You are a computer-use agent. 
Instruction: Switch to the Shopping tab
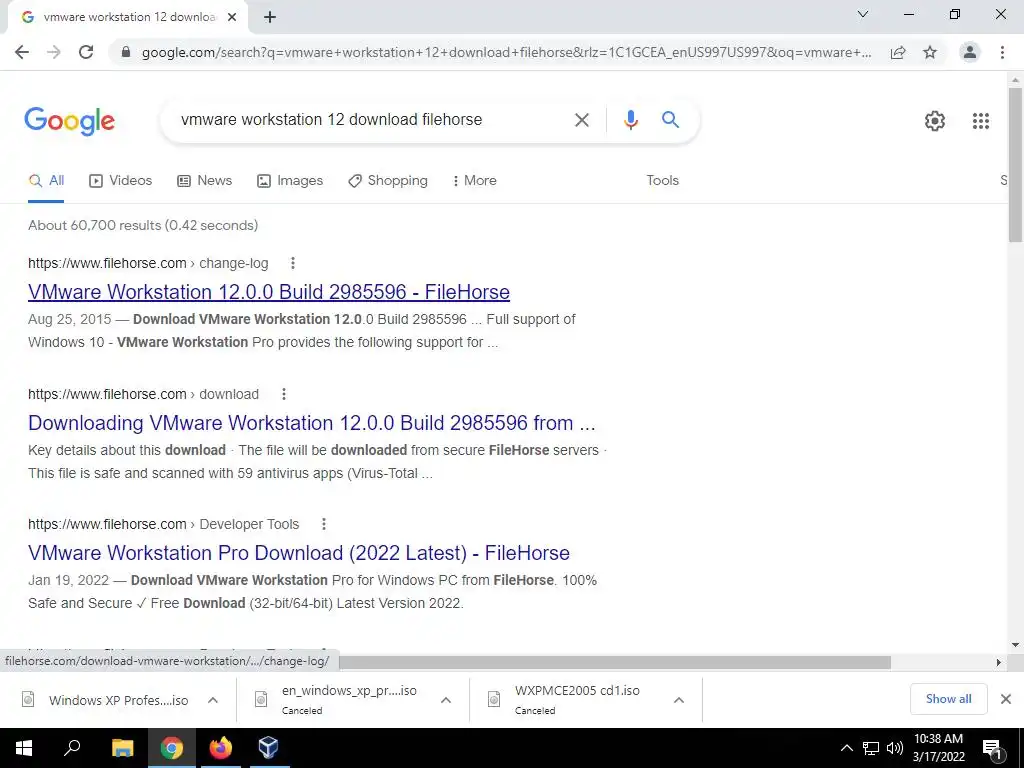pos(388,181)
